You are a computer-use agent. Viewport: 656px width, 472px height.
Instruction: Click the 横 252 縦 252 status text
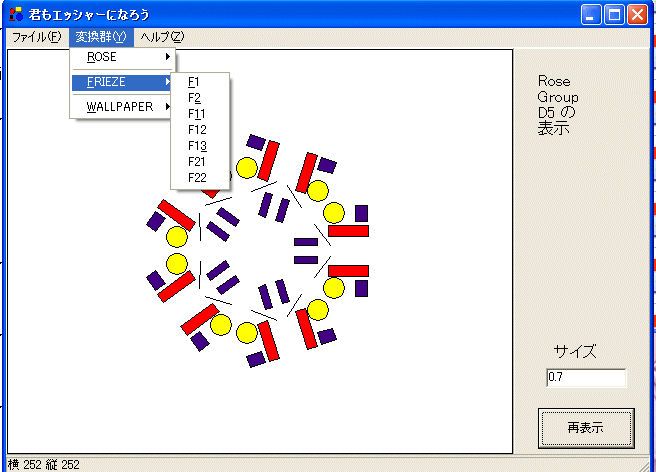44,464
